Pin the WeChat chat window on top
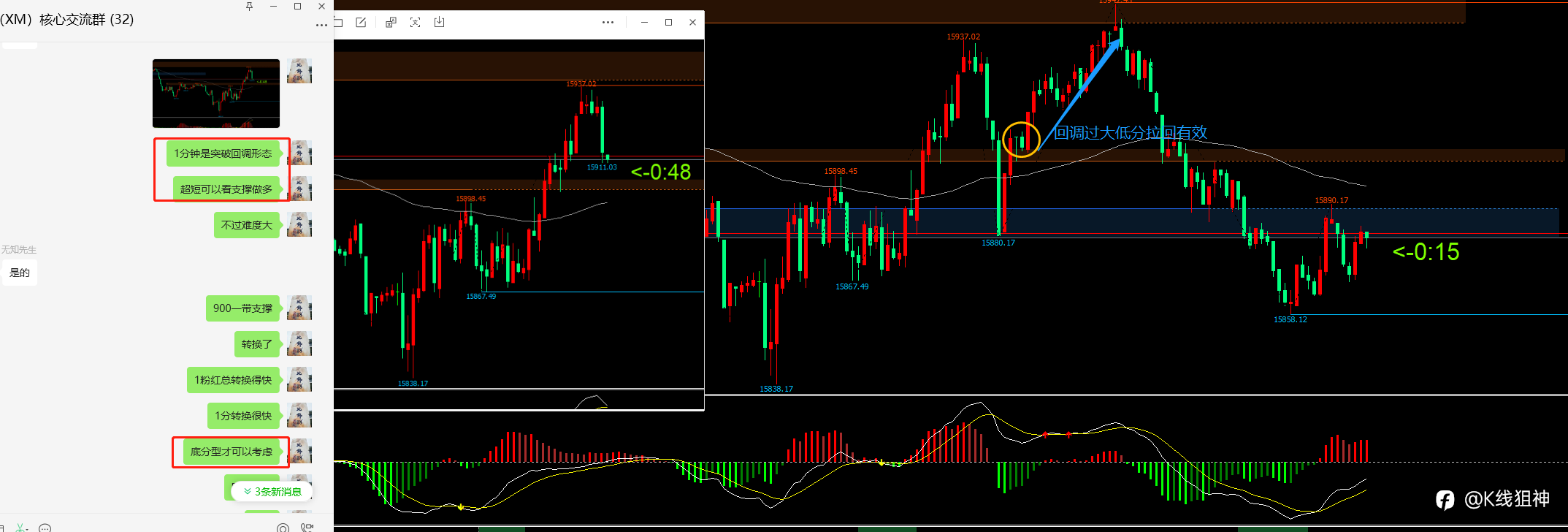1568x532 pixels. pyautogui.click(x=249, y=6)
